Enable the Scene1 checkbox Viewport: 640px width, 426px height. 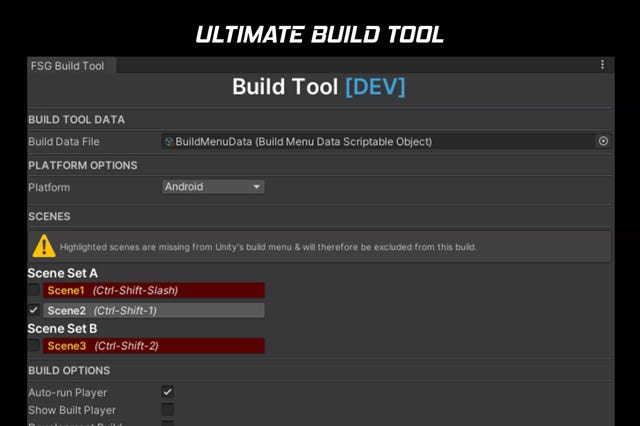[x=34, y=290]
